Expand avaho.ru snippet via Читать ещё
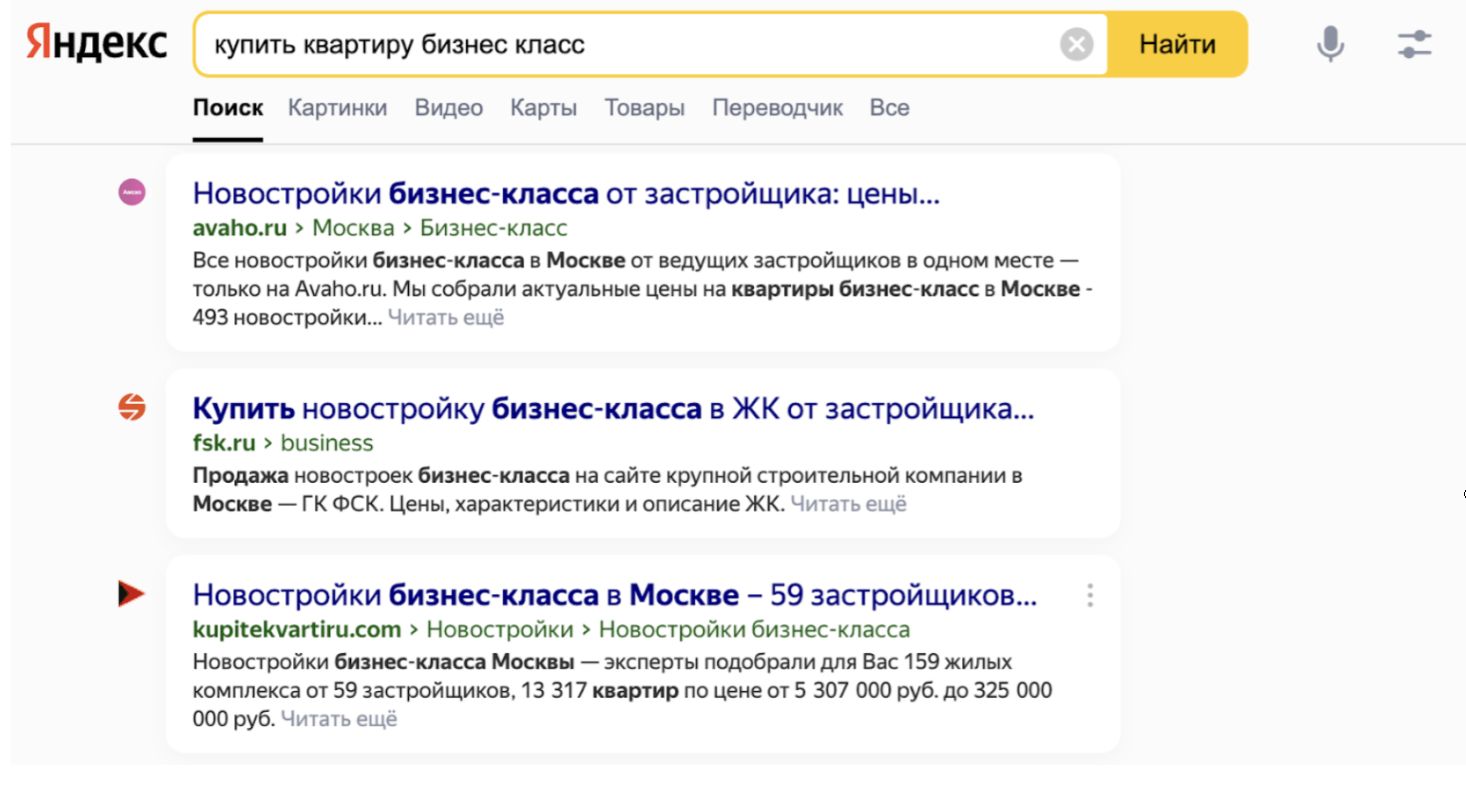This screenshot has width=1466, height=790. (446, 318)
